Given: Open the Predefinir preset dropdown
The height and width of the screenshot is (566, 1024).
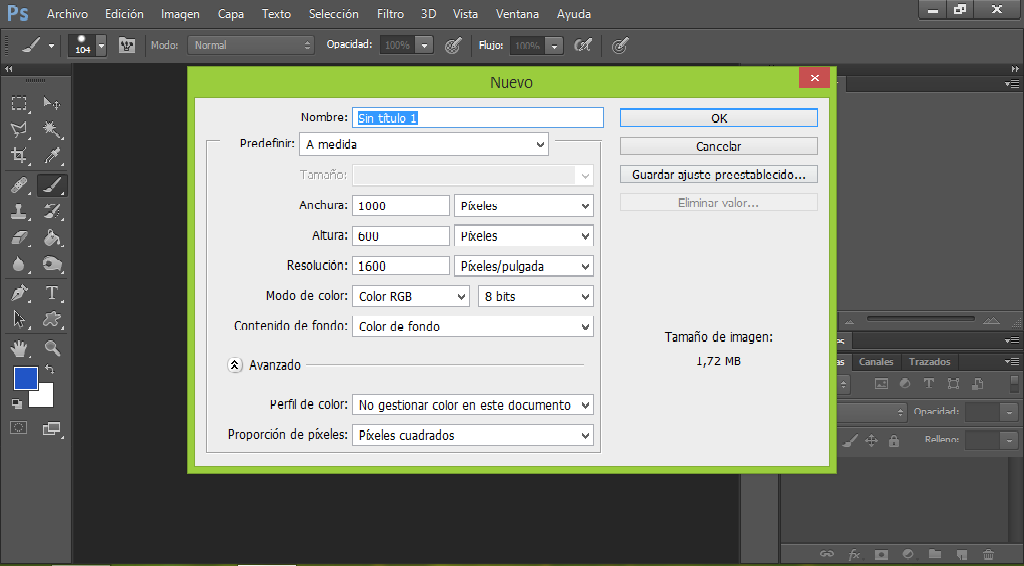Looking at the screenshot, I should click(424, 145).
